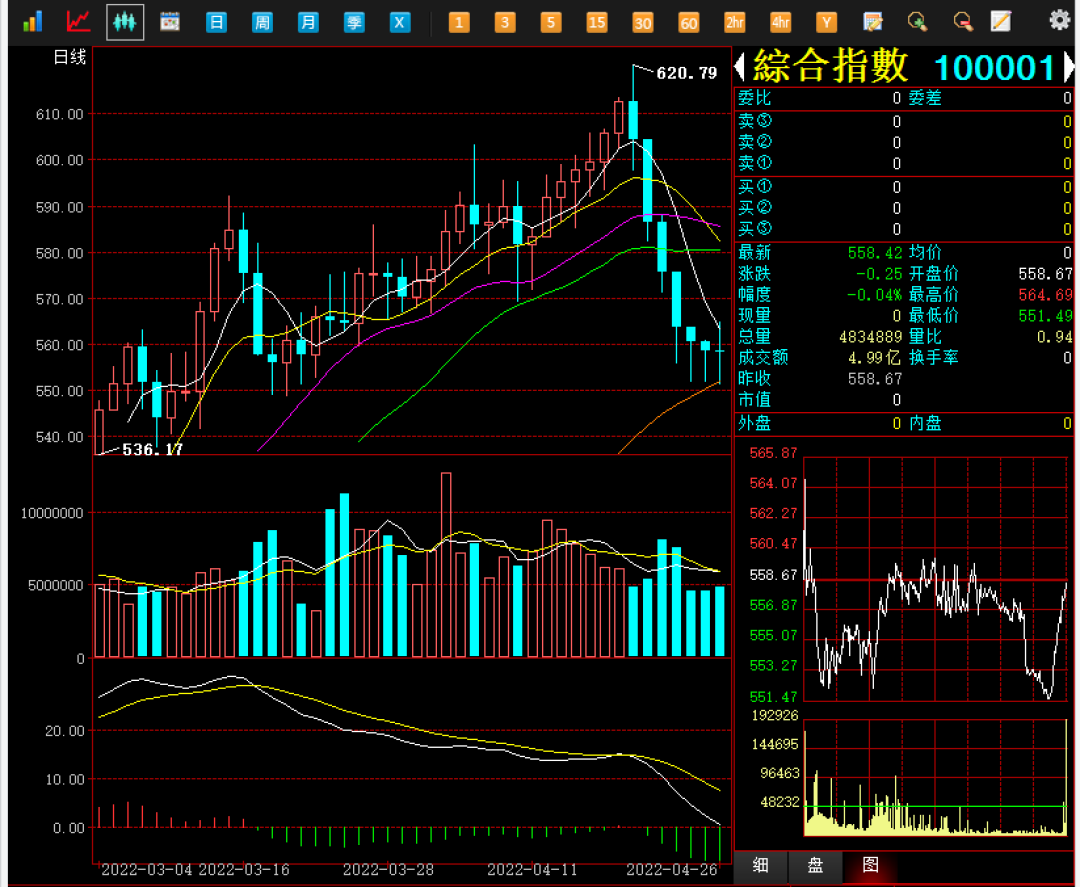Click the 换手率 label
Image resolution: width=1080 pixels, height=887 pixels.
coord(933,357)
